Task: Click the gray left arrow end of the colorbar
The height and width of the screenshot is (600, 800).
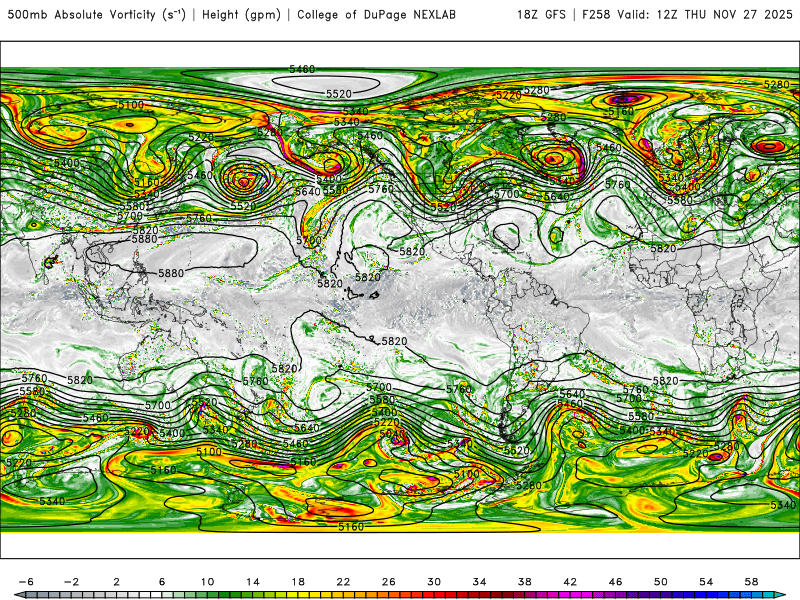Action: [19, 595]
